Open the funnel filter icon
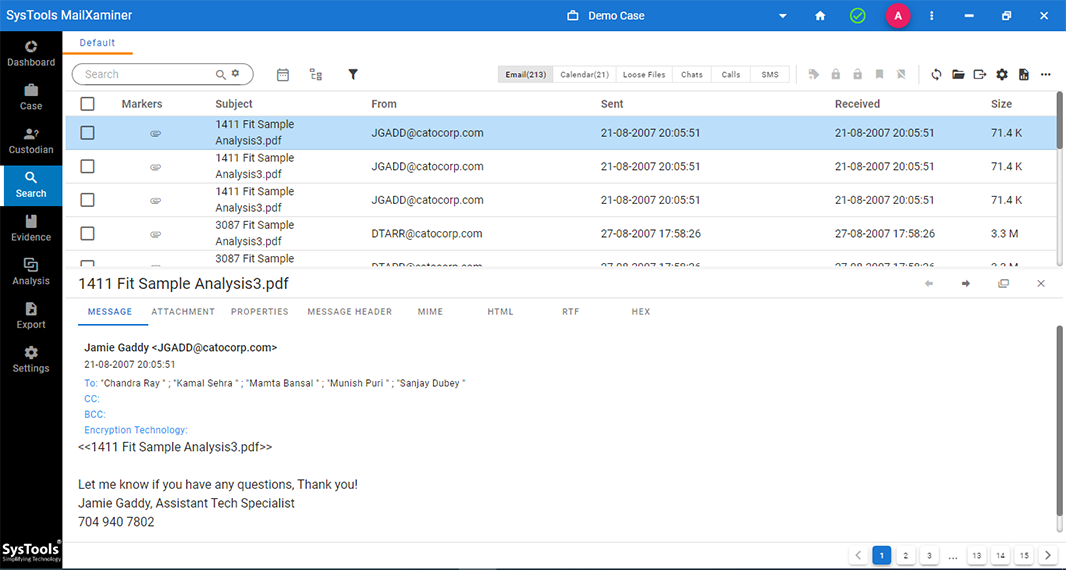Viewport: 1066px width, 570px height. 353,75
